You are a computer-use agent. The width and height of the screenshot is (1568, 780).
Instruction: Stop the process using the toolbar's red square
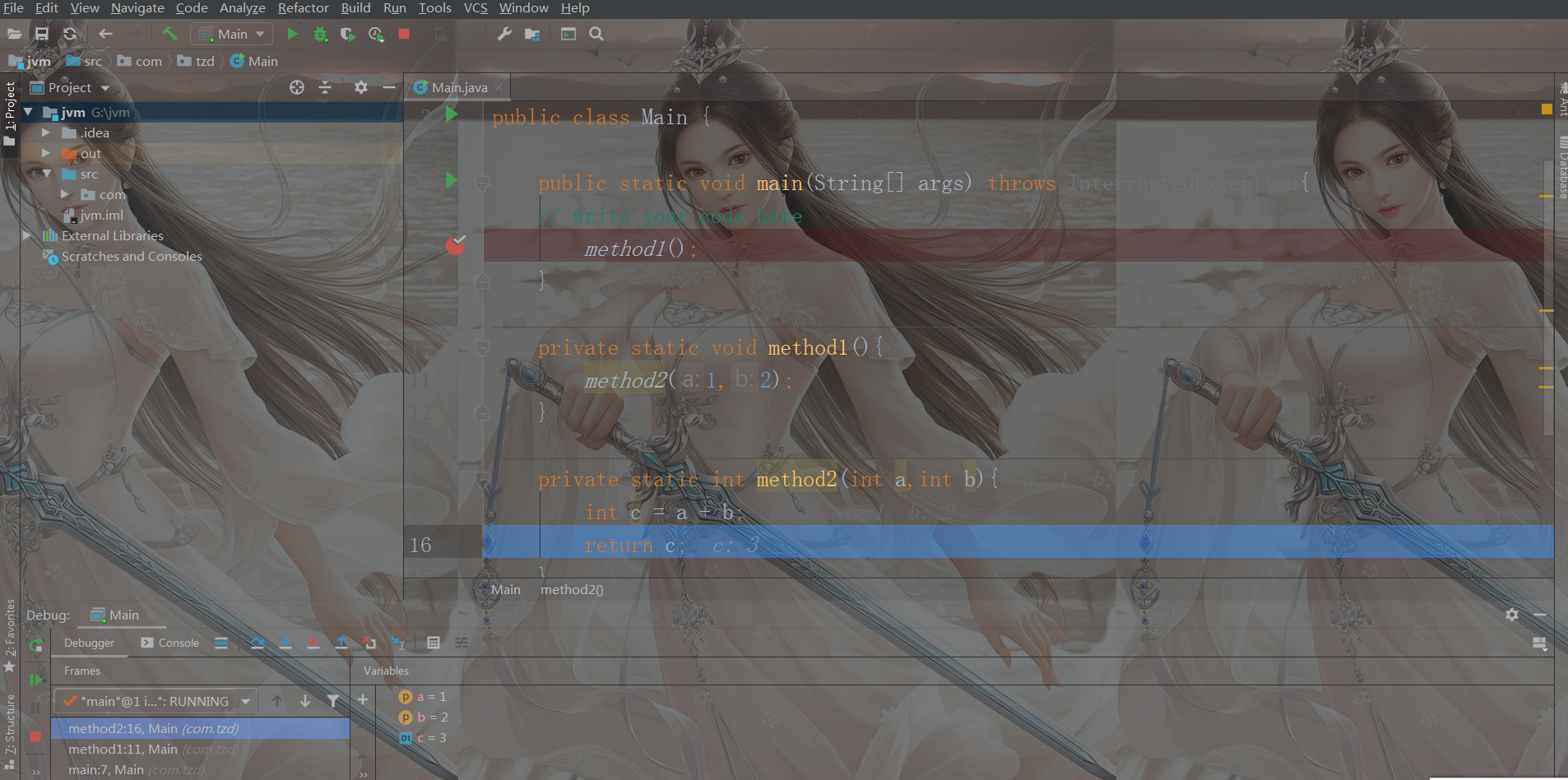[x=404, y=34]
